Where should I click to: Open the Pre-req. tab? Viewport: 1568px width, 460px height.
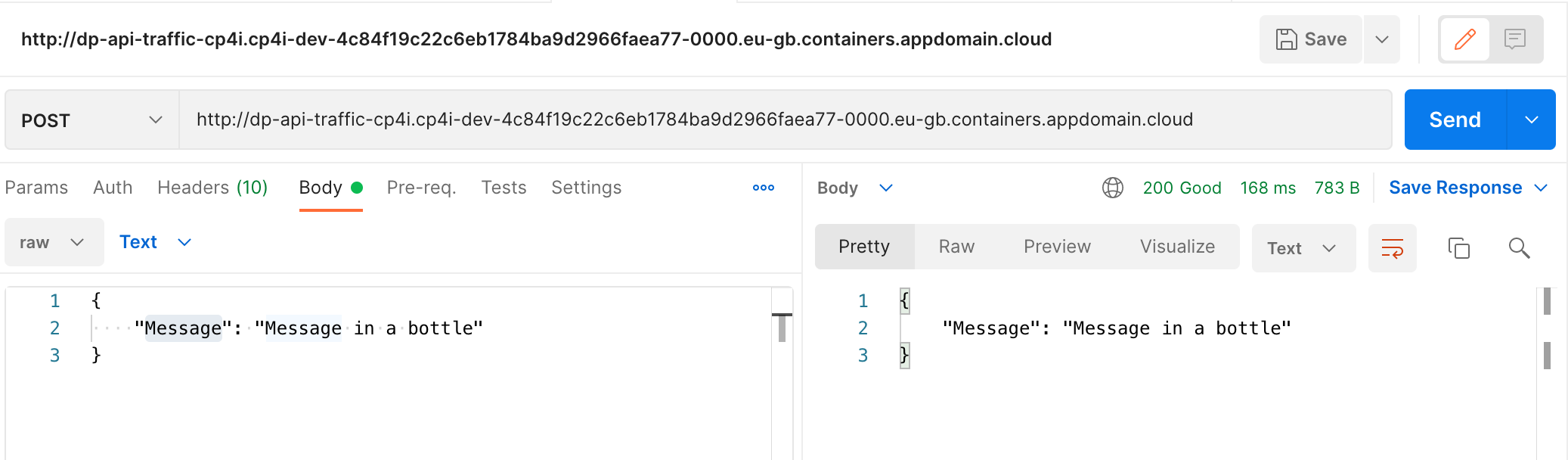pyautogui.click(x=421, y=188)
